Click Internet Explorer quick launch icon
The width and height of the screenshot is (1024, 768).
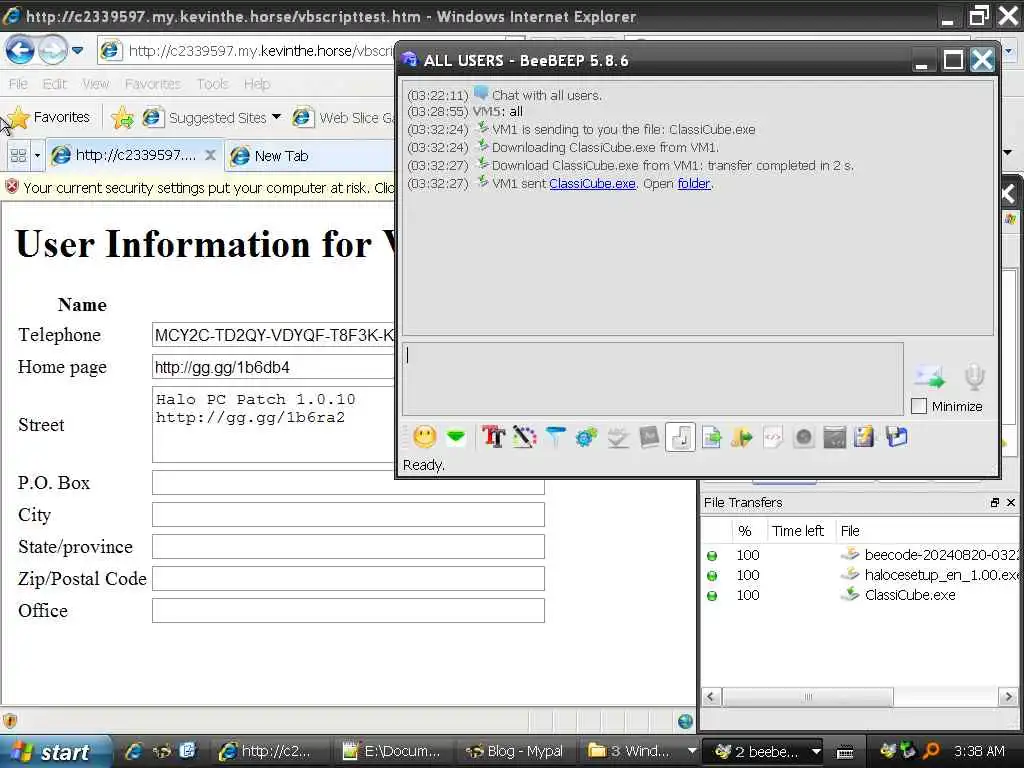click(x=134, y=751)
